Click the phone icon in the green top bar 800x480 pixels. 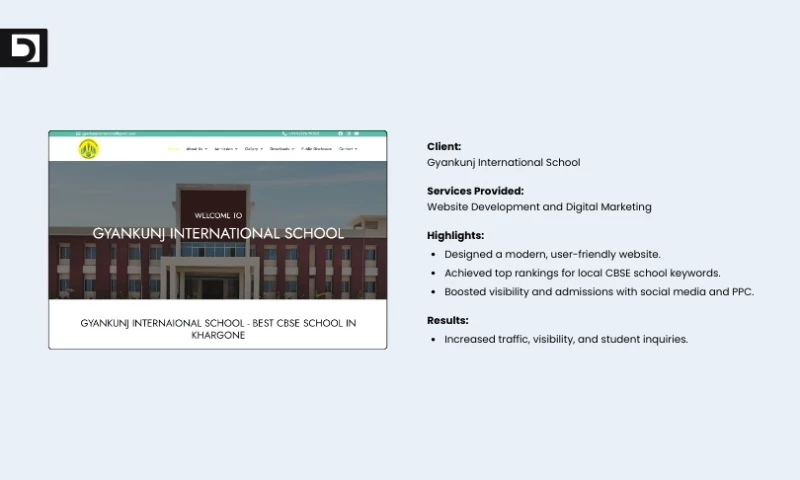(285, 133)
